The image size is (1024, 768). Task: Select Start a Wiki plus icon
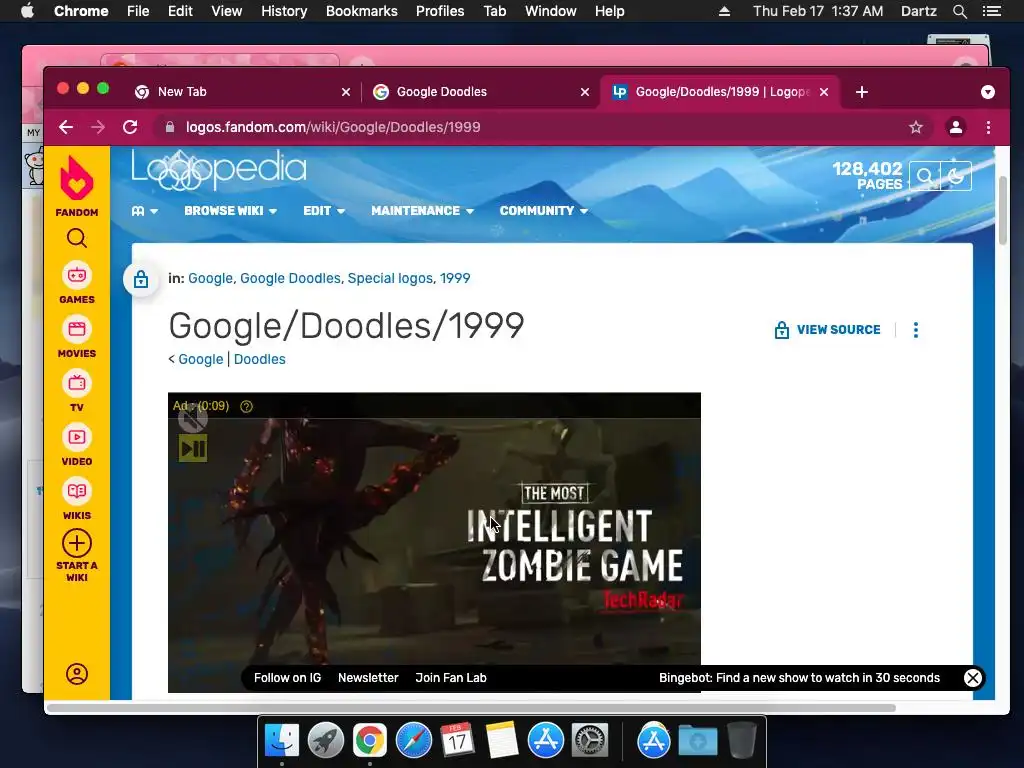tap(76, 543)
